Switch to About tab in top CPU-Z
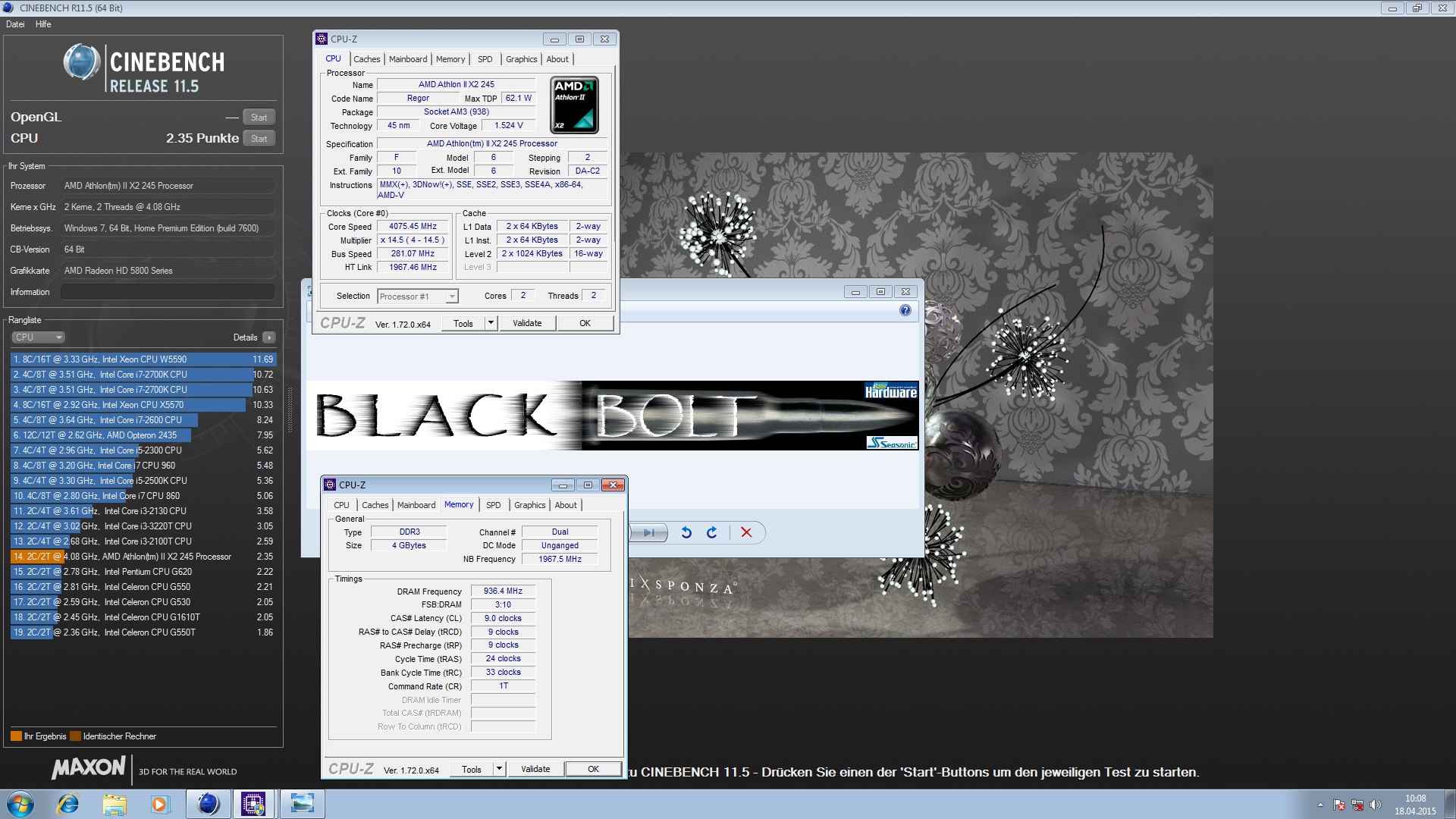 pos(557,59)
